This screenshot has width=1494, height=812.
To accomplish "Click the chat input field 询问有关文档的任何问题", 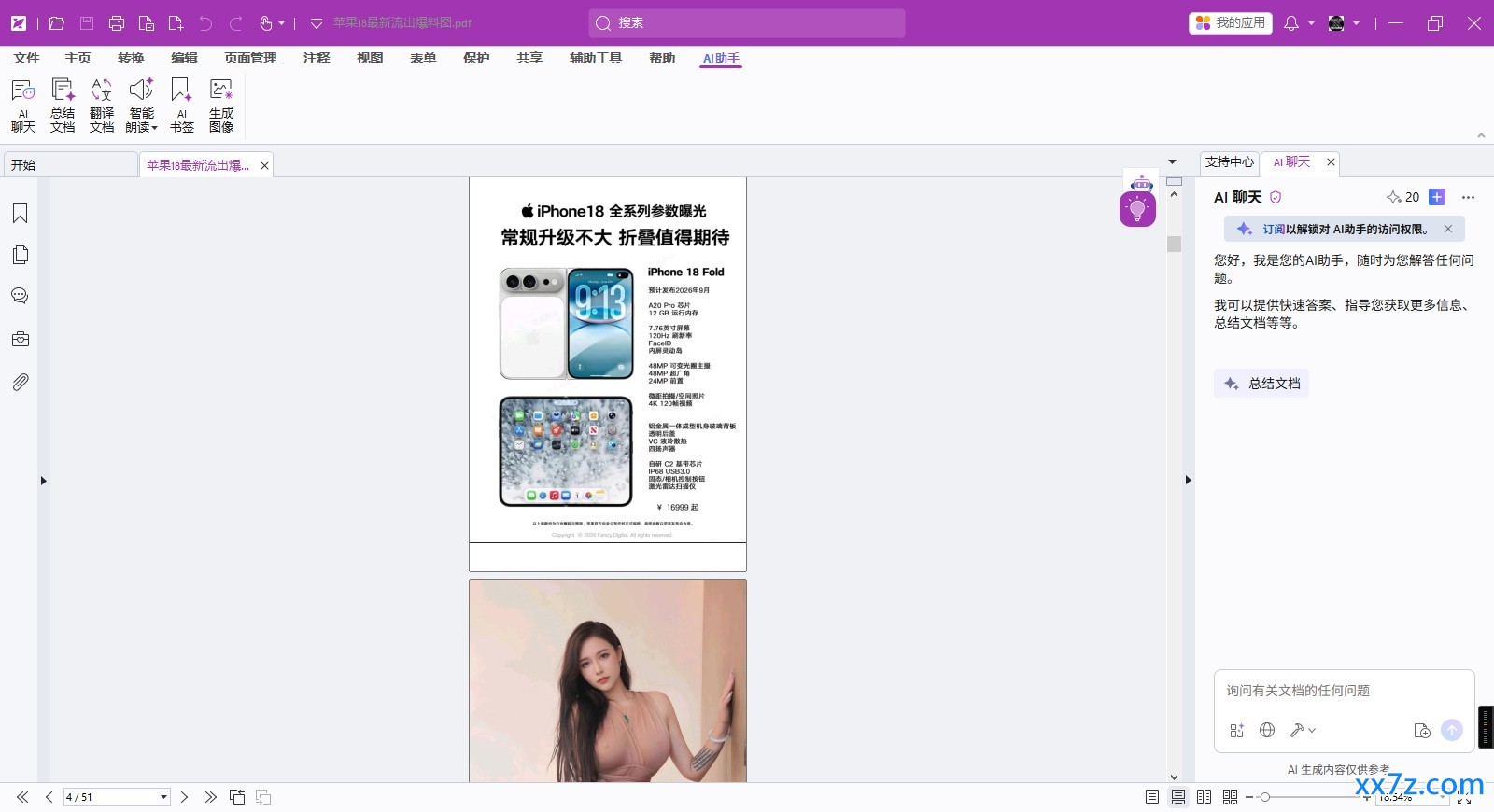I will coord(1345,691).
